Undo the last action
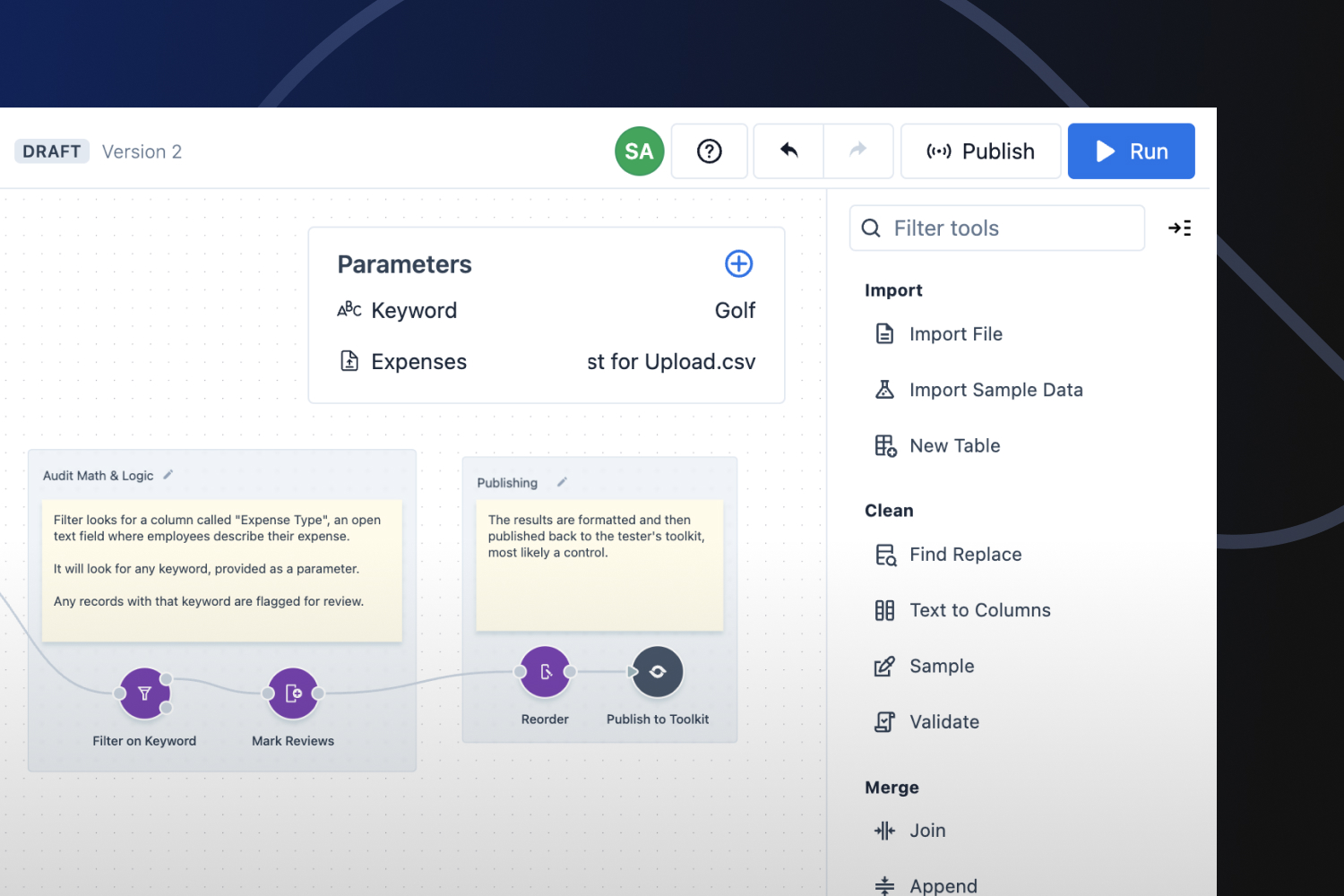 [788, 151]
